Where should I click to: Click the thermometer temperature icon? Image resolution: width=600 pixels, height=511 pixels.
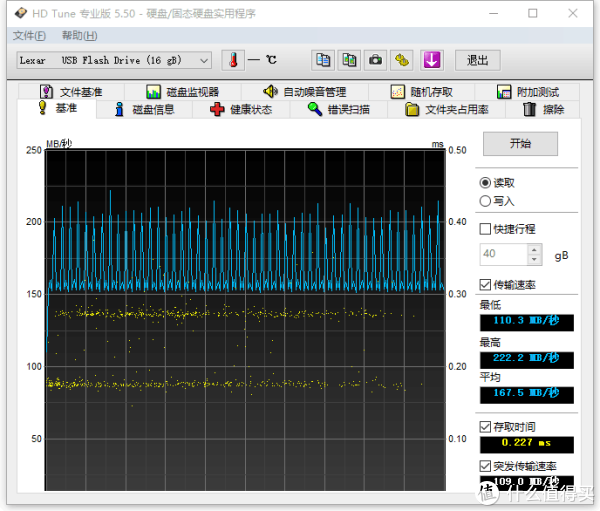click(x=233, y=60)
